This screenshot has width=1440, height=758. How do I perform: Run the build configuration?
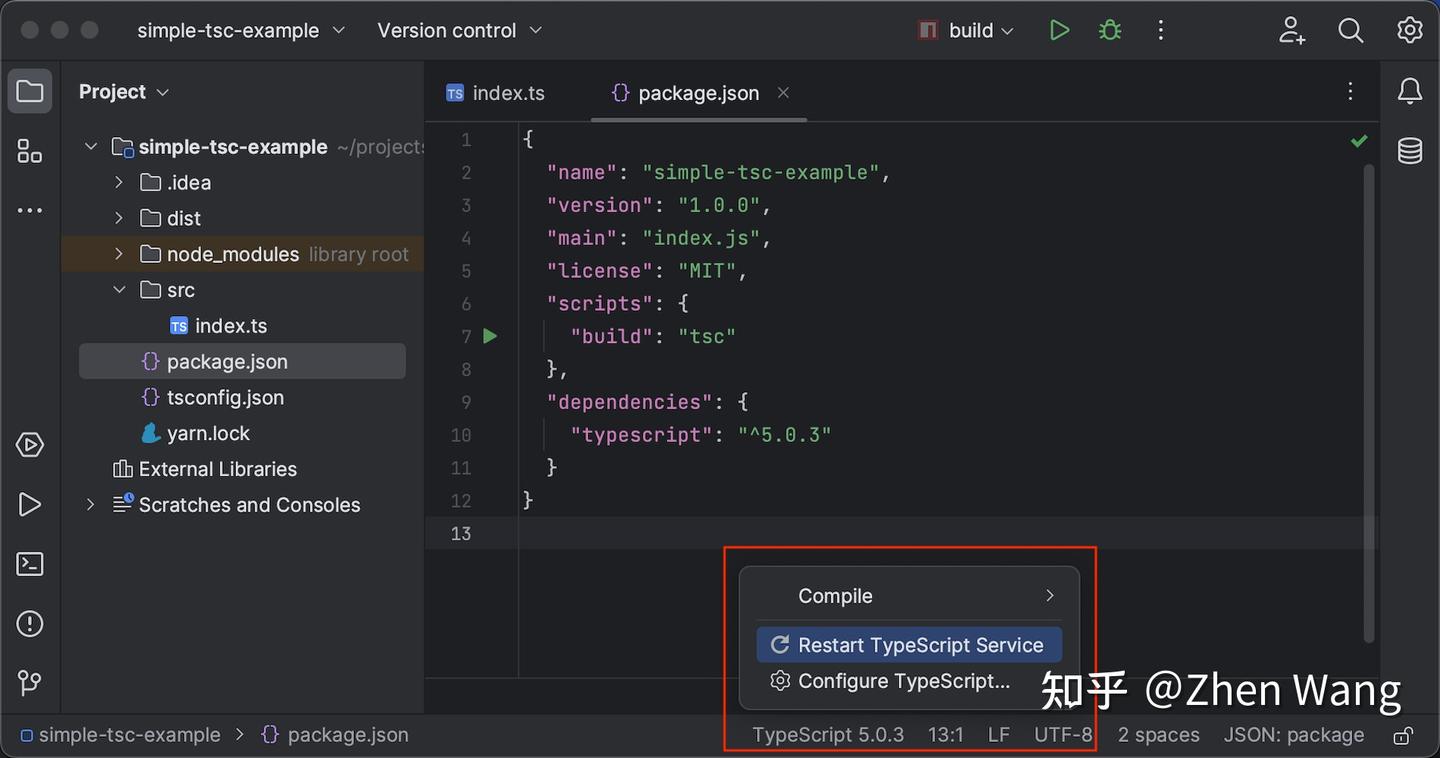tap(1060, 31)
